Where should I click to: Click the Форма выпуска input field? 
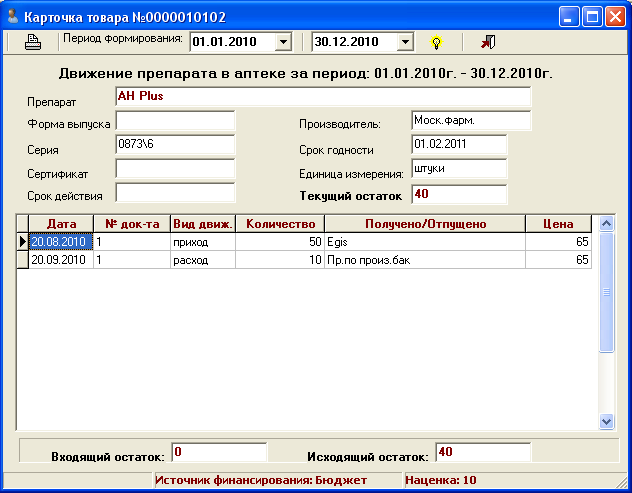tap(175, 121)
